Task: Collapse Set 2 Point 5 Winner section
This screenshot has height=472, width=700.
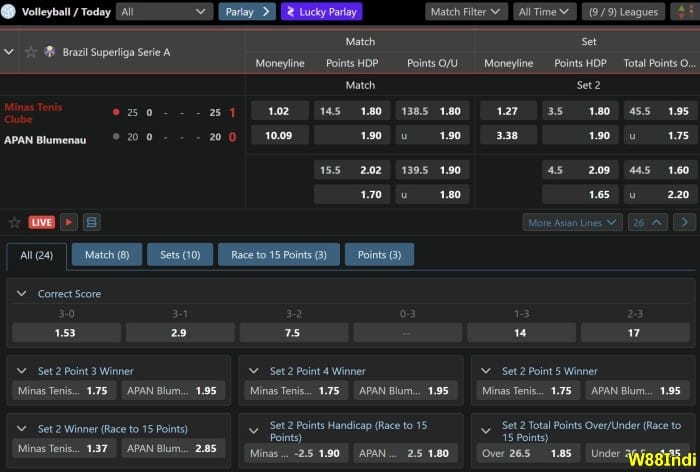Action: 486,371
